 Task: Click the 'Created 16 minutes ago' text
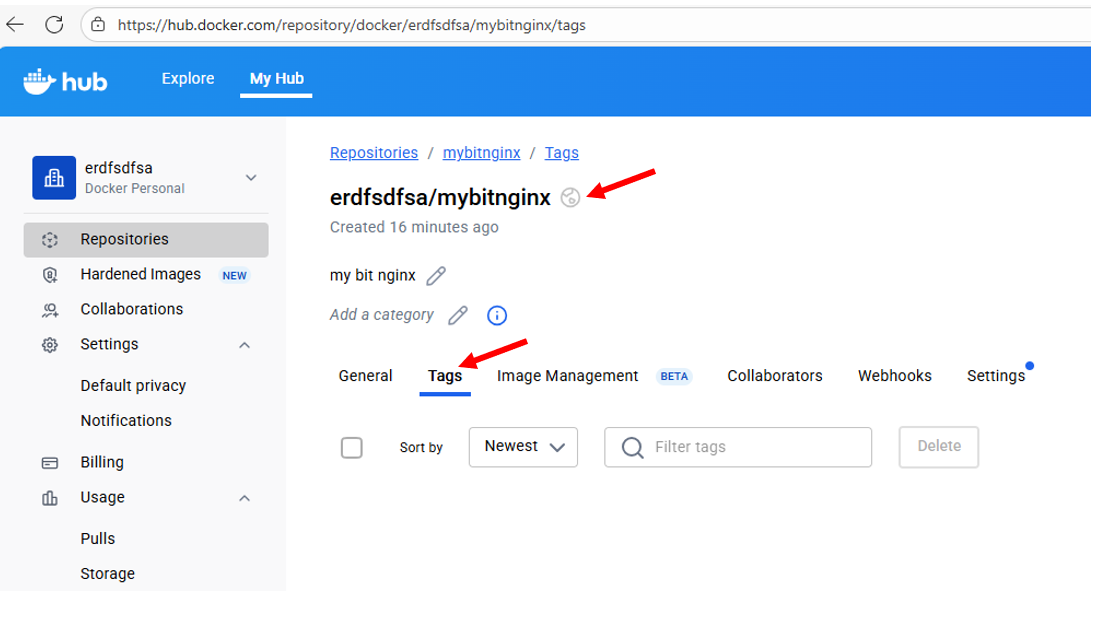point(414,227)
